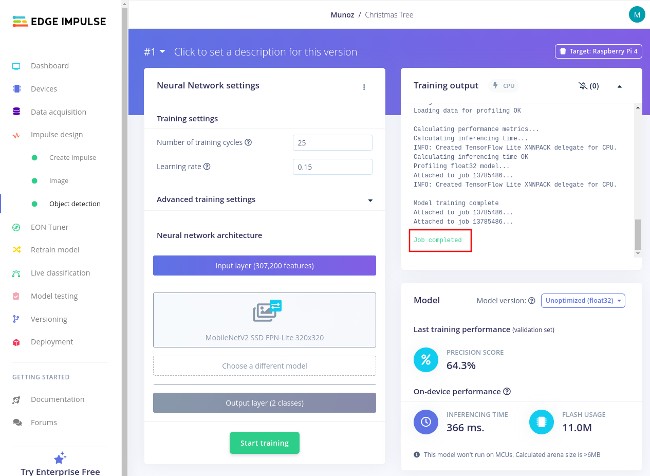Screen dimensions: 650x476
Task: Click the Start training button
Action: pyautogui.click(x=264, y=443)
